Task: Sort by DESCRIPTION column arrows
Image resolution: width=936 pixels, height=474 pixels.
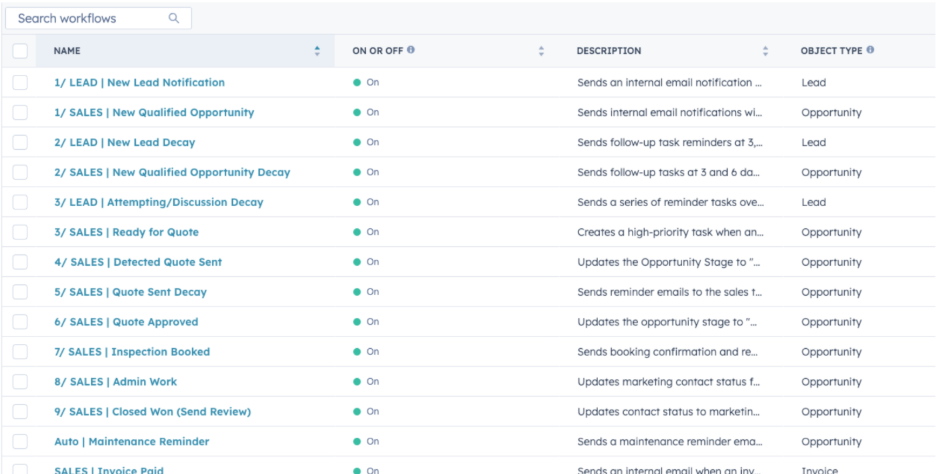Action: [765, 51]
